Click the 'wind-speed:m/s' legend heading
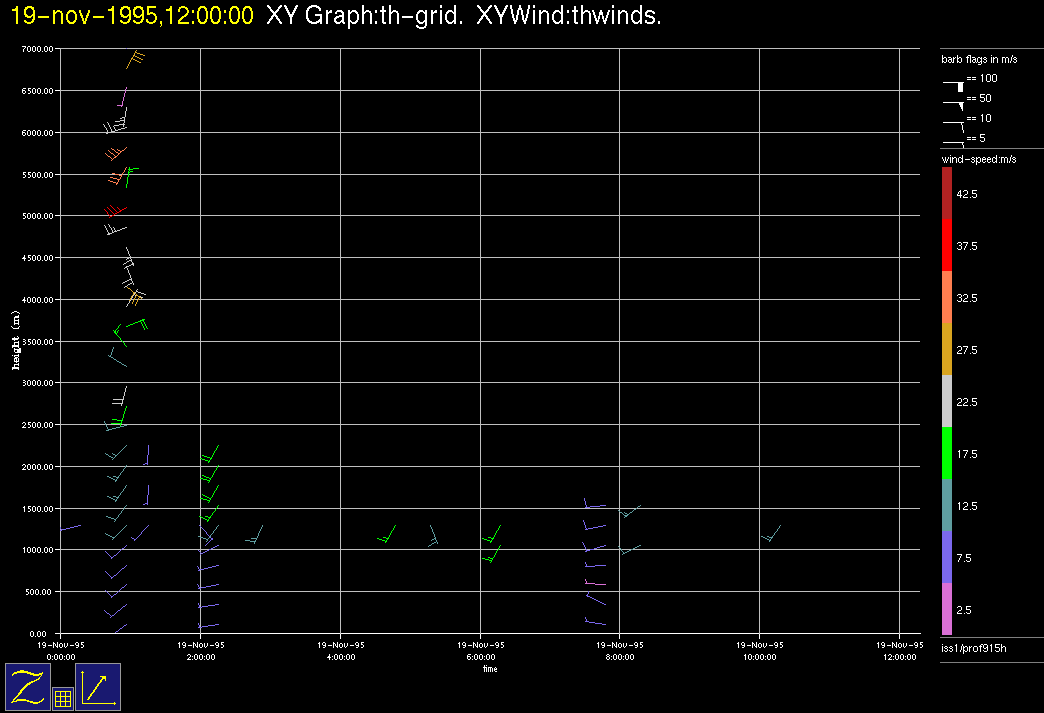The height and width of the screenshot is (713, 1044). [975, 160]
